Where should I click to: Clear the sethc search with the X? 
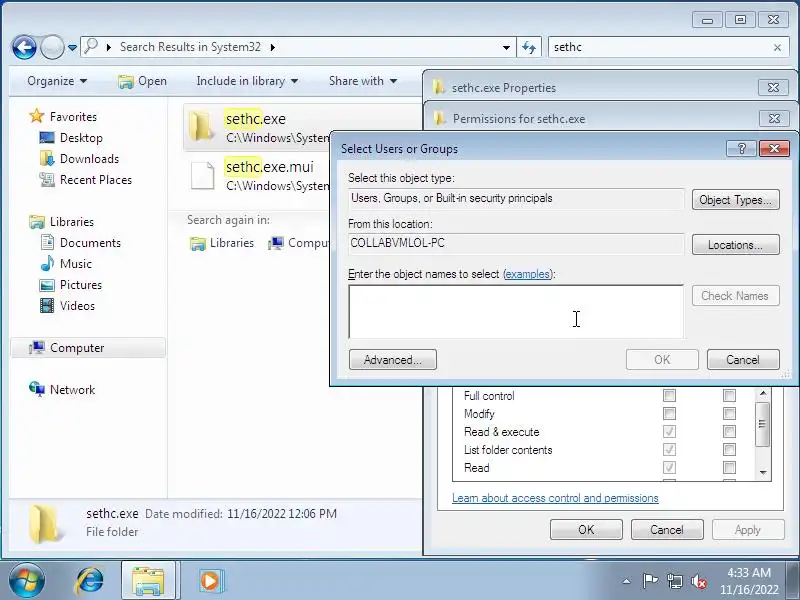coord(777,47)
